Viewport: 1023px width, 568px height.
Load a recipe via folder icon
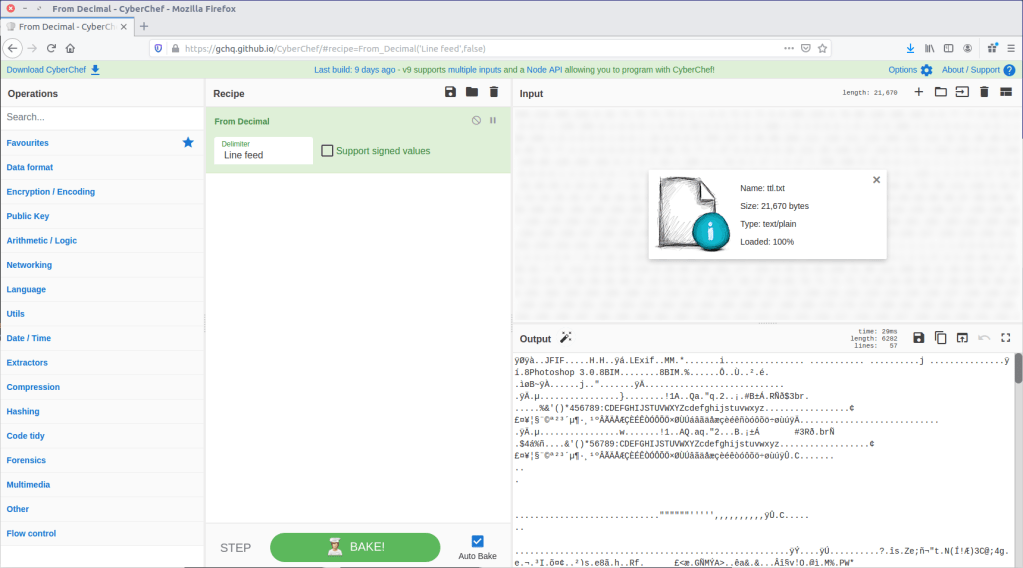[472, 93]
